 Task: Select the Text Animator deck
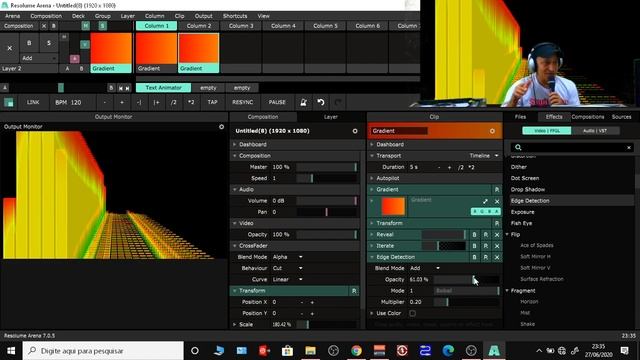click(163, 88)
